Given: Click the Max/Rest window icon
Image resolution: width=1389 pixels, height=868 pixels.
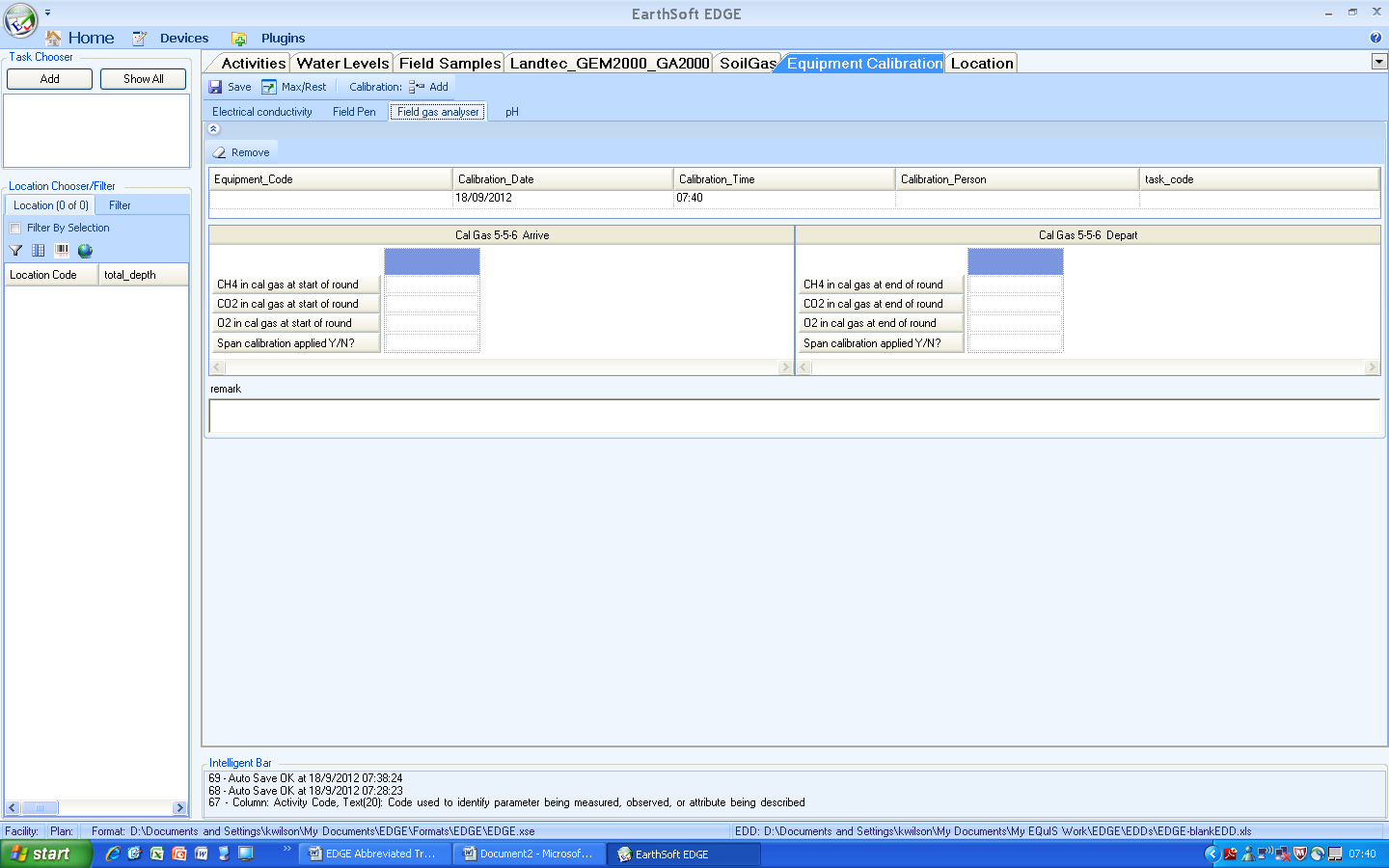Looking at the screenshot, I should (269, 87).
